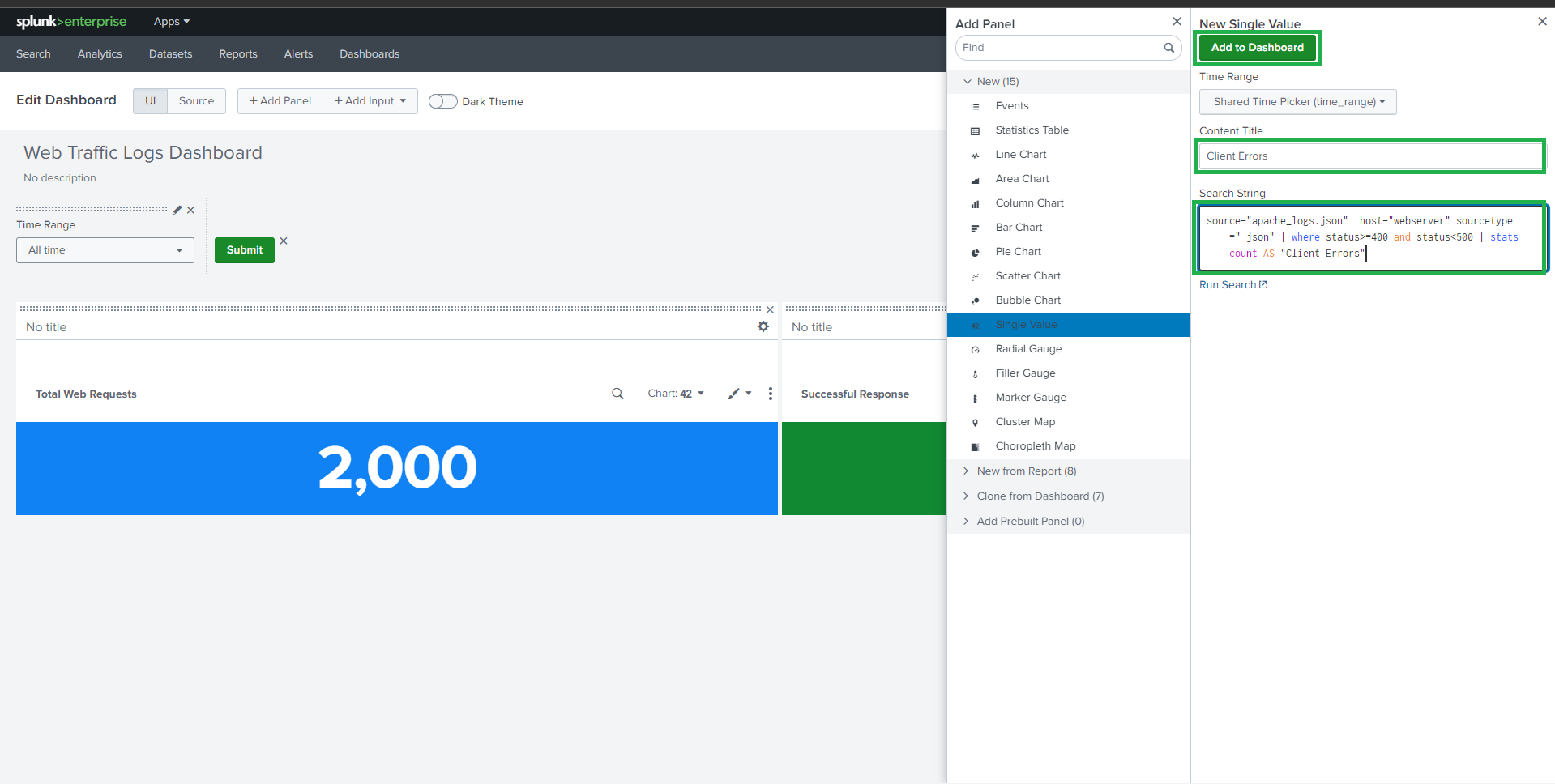Open Alerts in navigation bar
The width and height of the screenshot is (1555, 784).
point(298,54)
